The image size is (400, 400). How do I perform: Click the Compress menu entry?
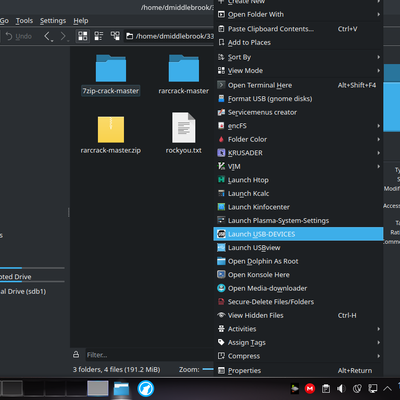point(298,356)
